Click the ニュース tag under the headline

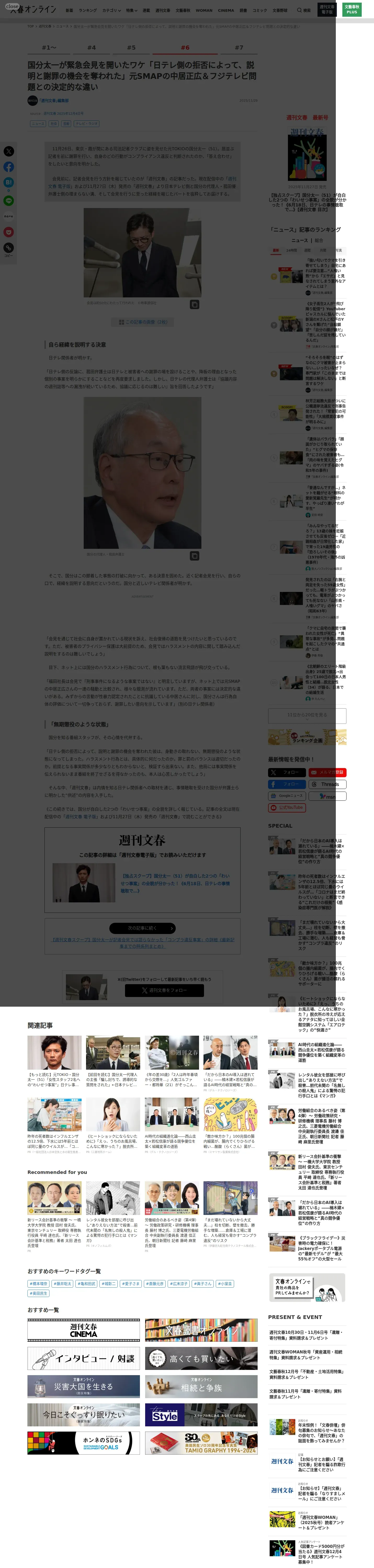pos(38,124)
